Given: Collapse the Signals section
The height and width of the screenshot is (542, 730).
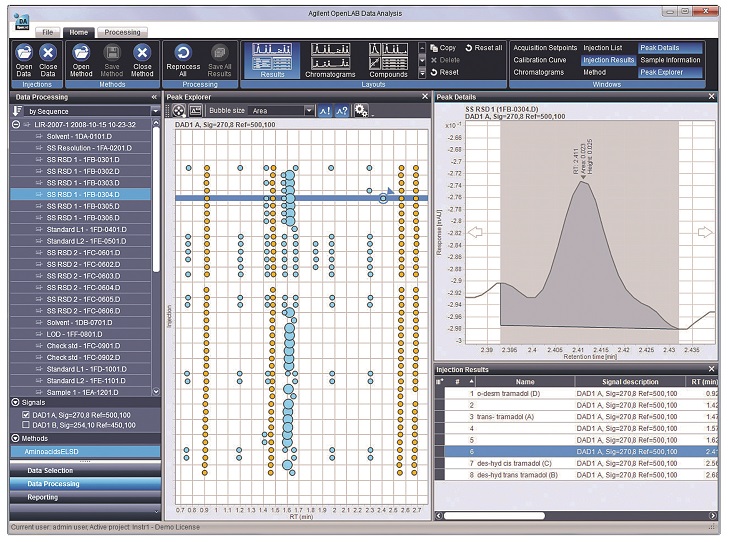Looking at the screenshot, I should (15, 402).
